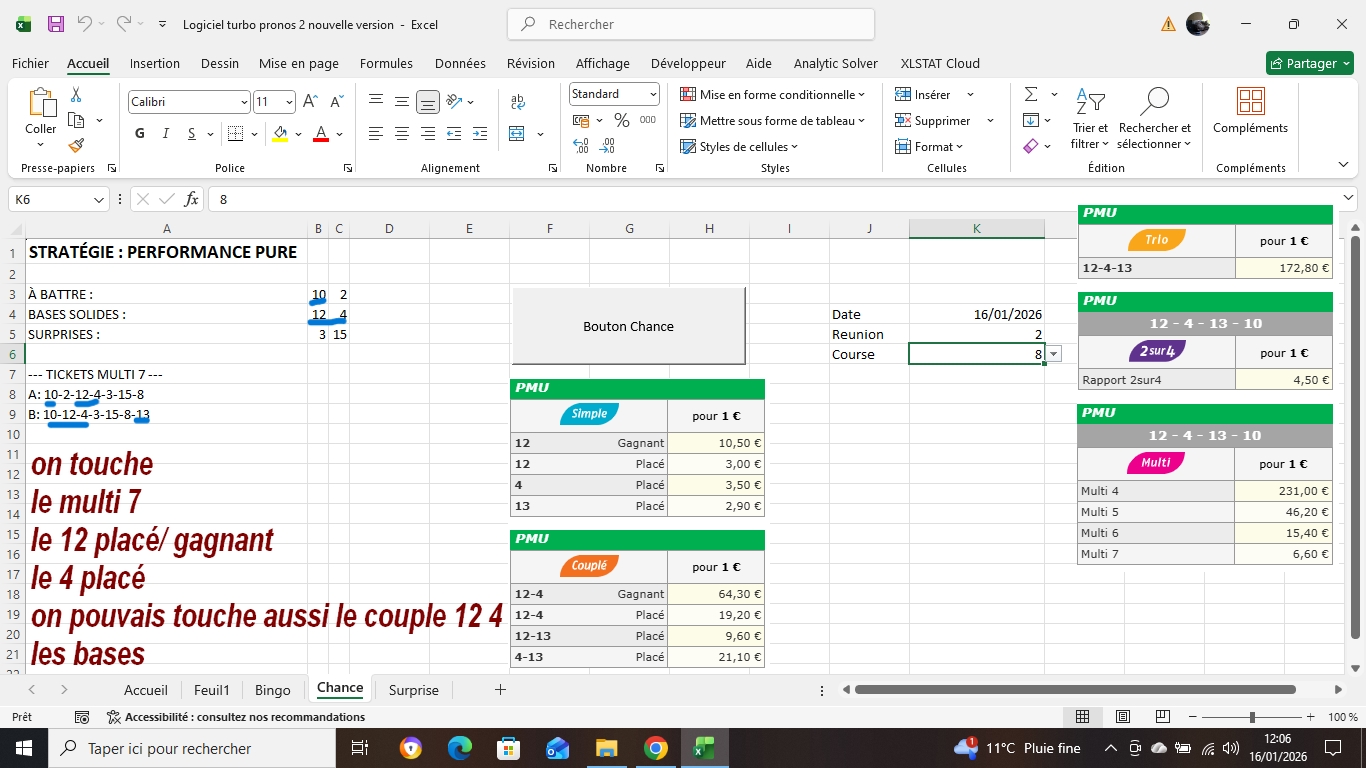Expand Mettre sous forme de tableau
1366x768 pixels.
point(773,120)
